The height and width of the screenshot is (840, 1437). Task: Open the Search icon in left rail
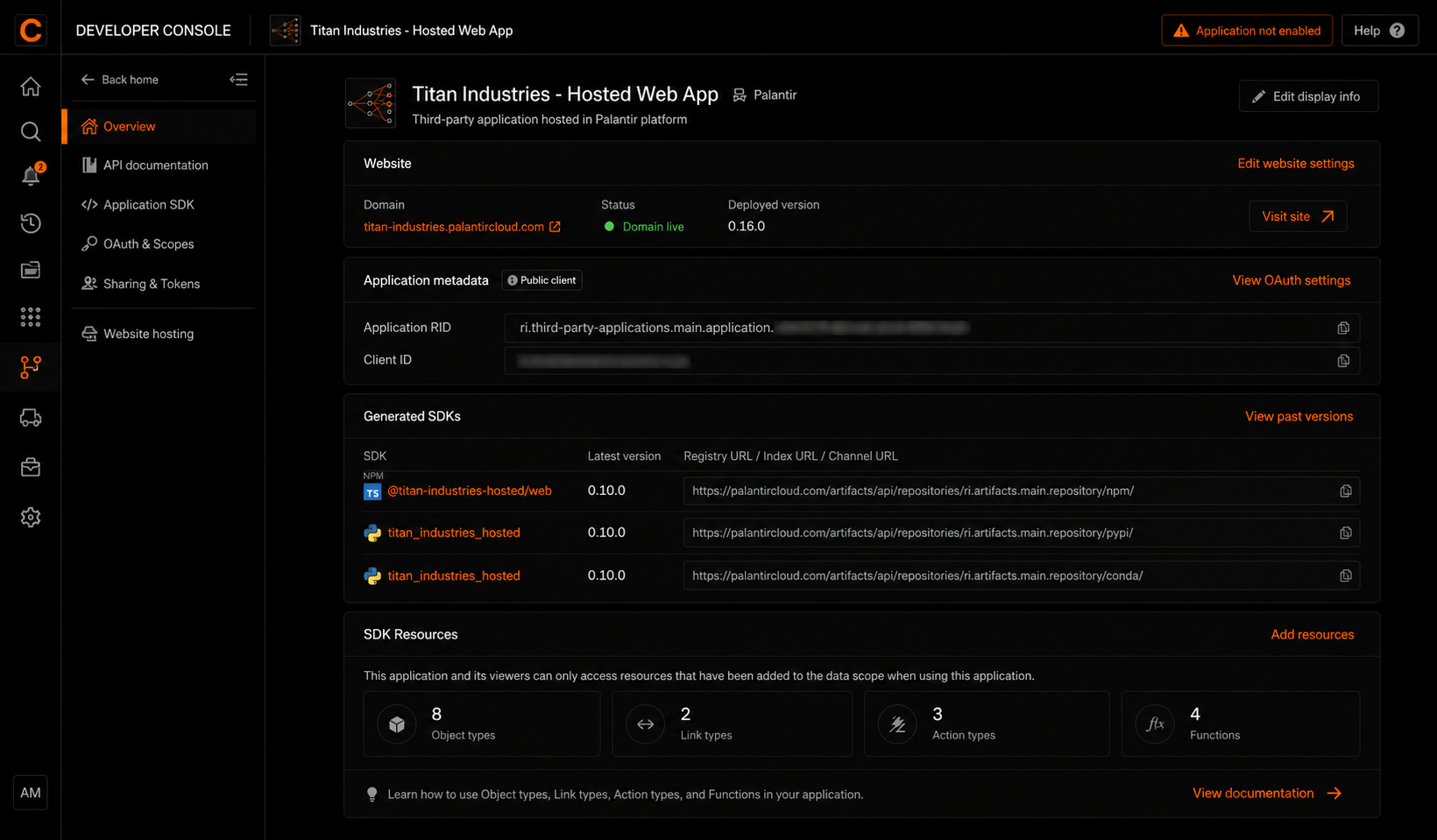point(31,132)
